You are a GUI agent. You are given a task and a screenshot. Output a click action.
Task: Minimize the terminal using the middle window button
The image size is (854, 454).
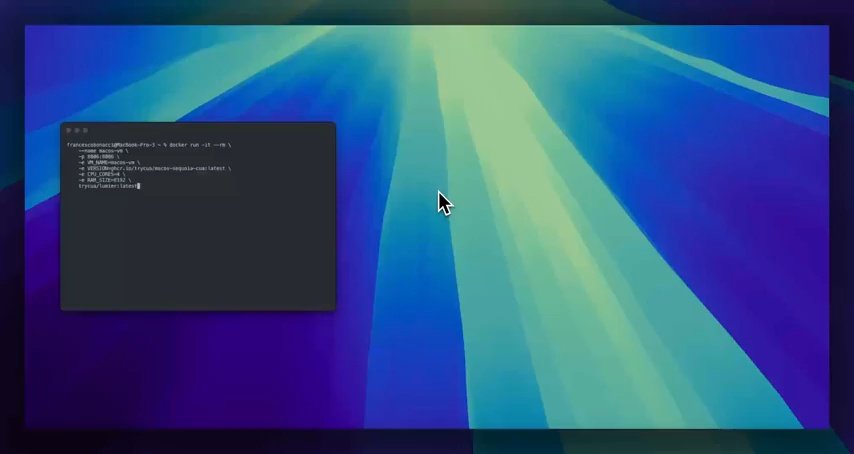point(77,131)
